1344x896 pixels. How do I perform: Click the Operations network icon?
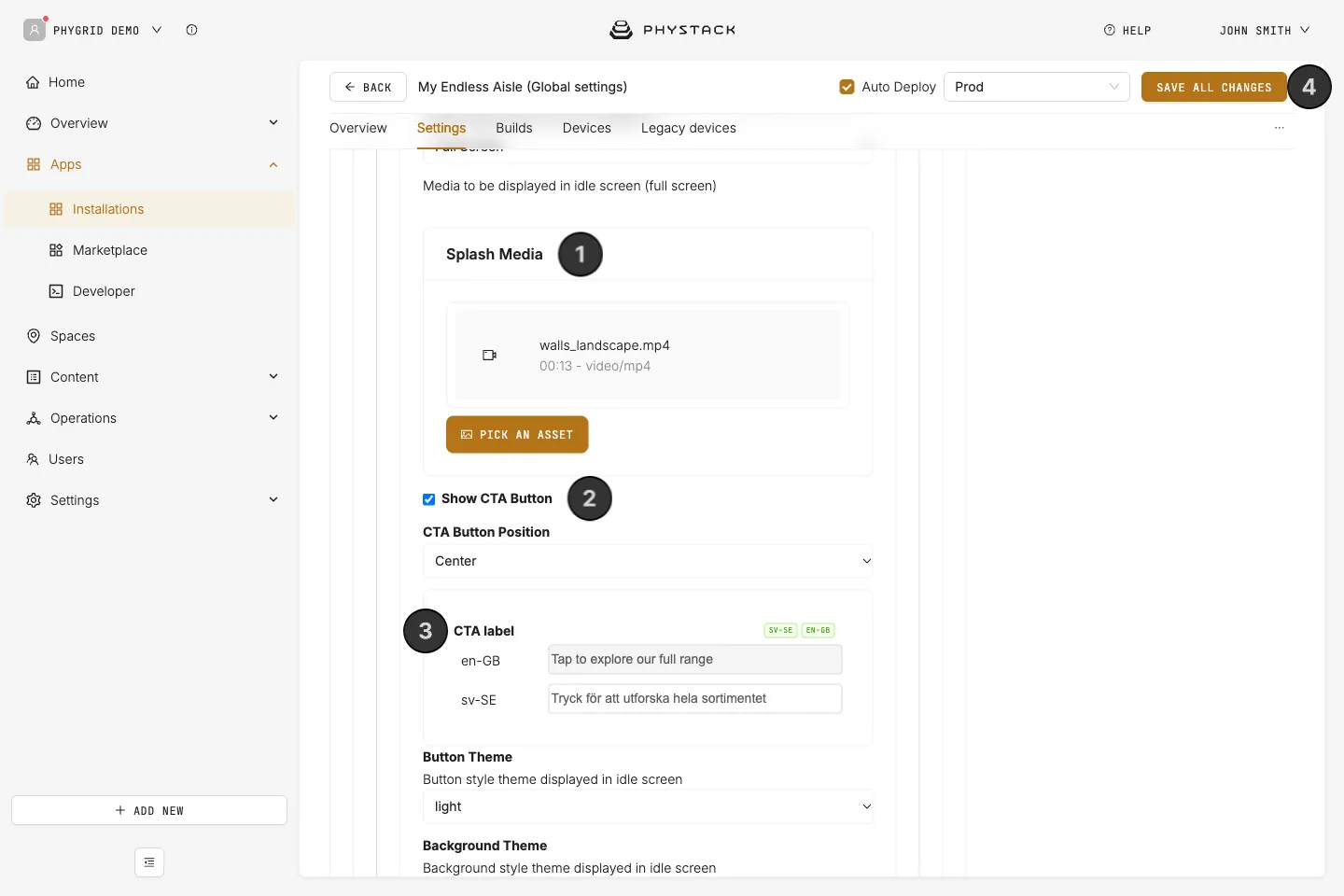(34, 418)
